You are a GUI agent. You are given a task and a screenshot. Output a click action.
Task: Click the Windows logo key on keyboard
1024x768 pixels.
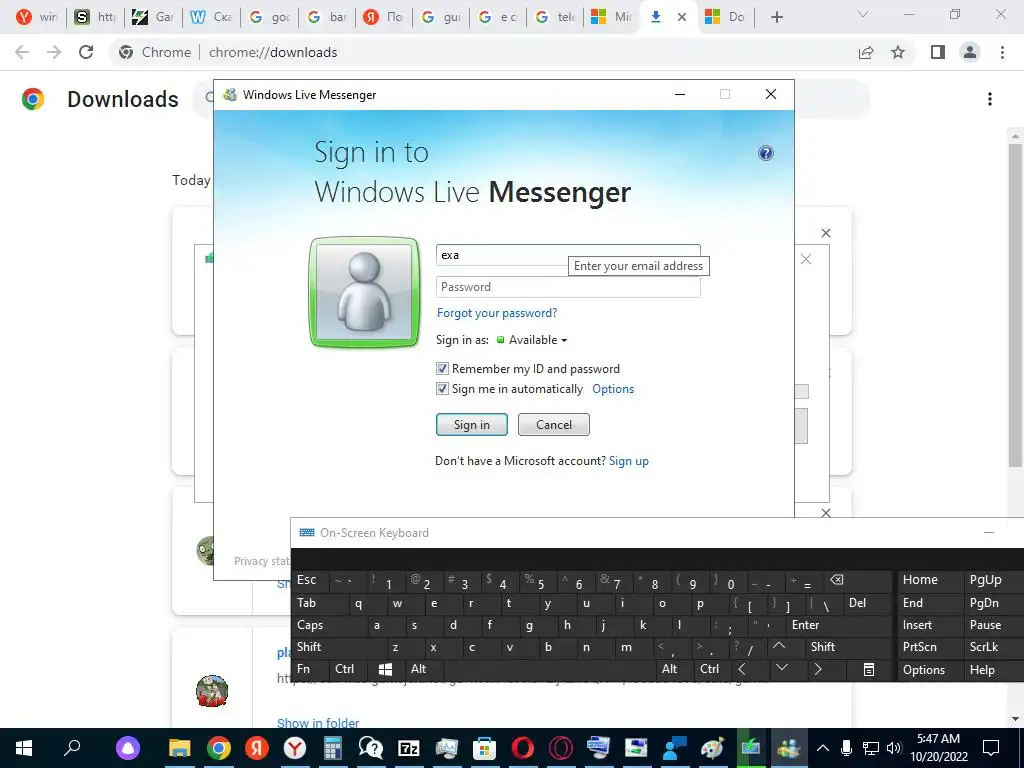click(x=385, y=669)
